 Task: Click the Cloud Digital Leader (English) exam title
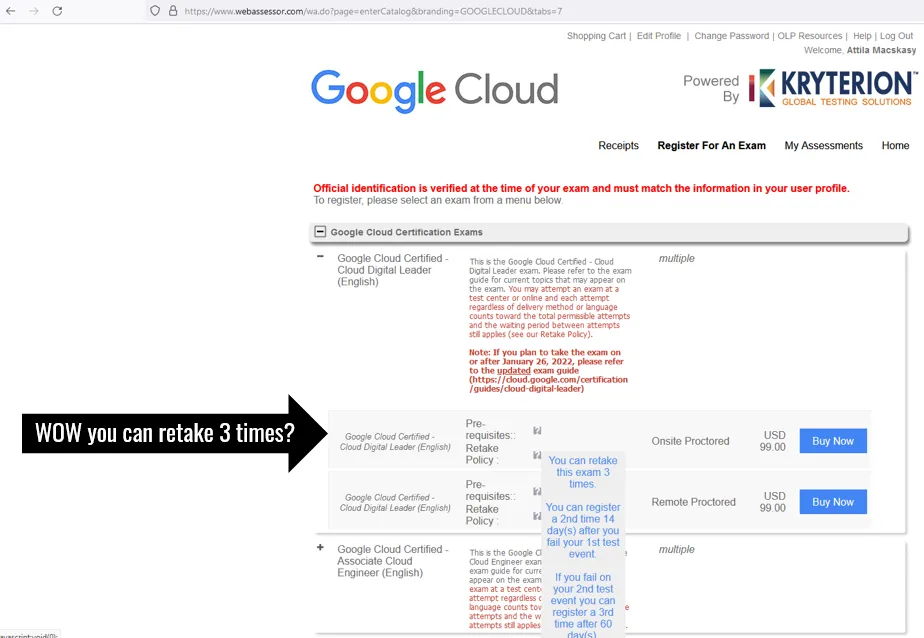click(392, 270)
